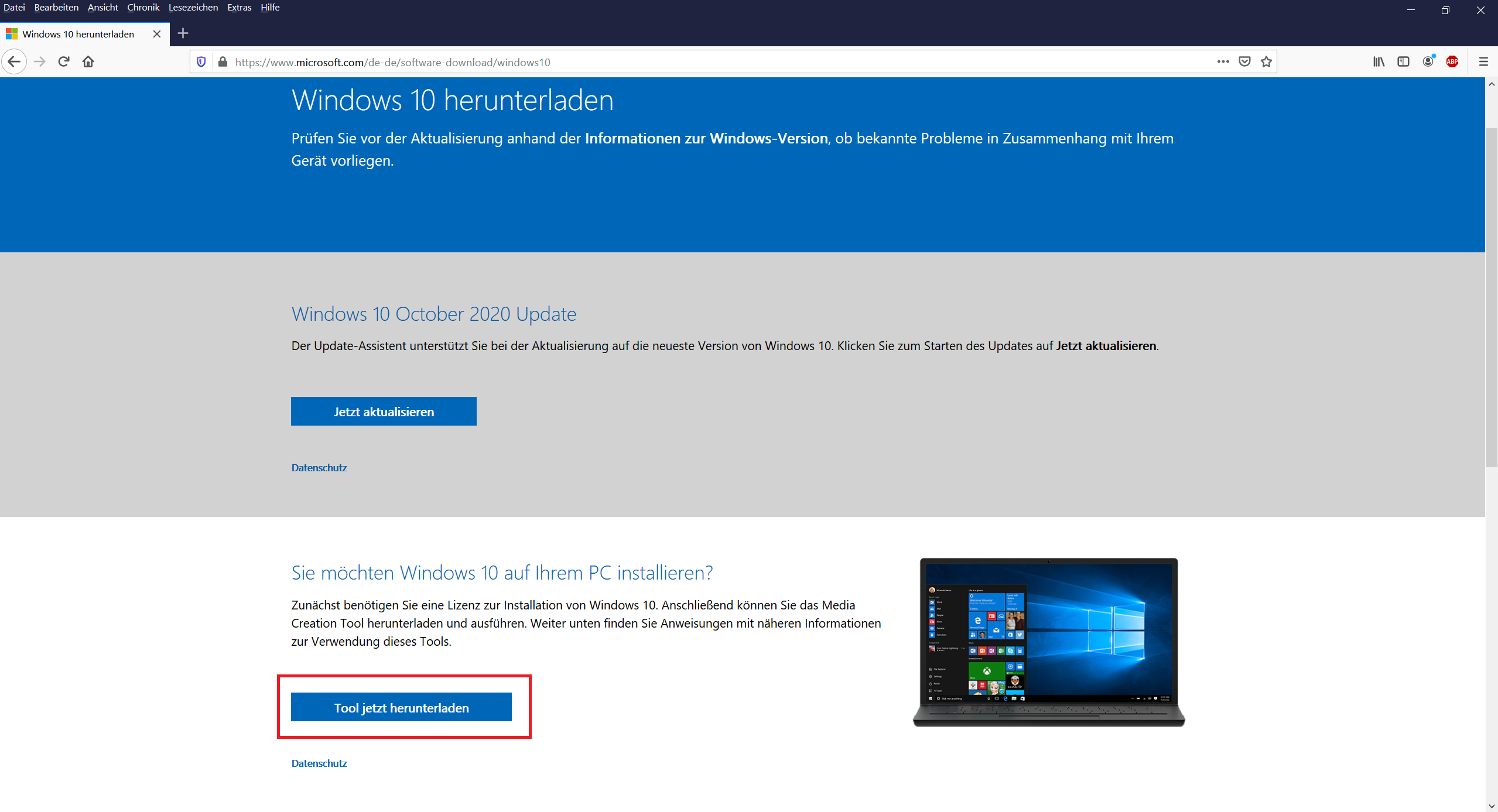Go back using the browser back arrow
This screenshot has width=1498, height=812.
[14, 61]
